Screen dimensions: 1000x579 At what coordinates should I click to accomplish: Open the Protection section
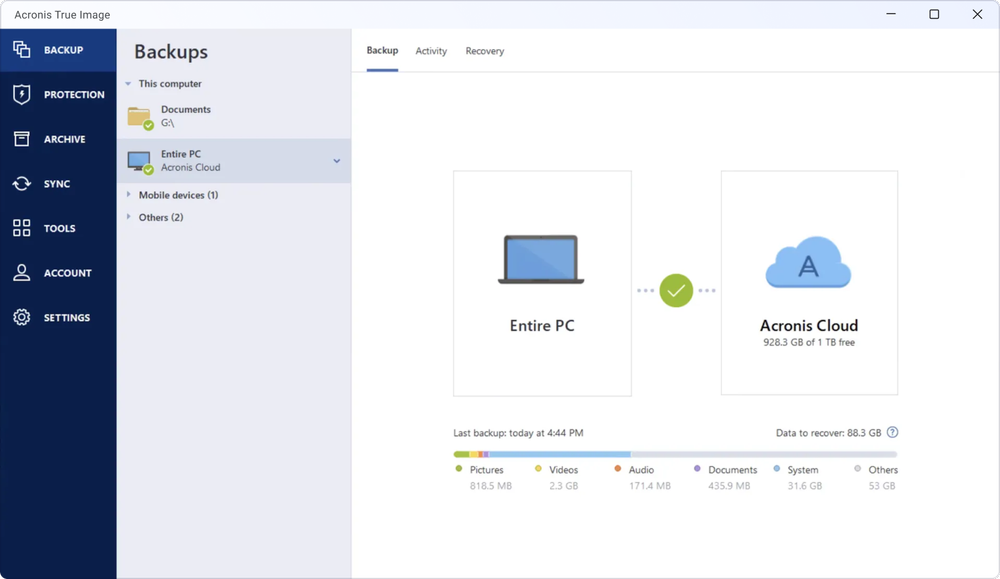[20, 94]
